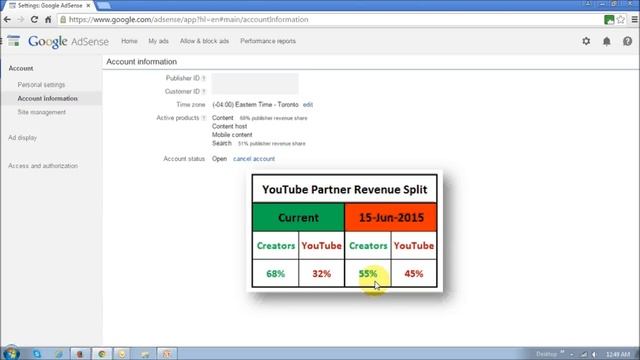Click the green extension icon in address bar
This screenshot has width=640, height=360.
coord(609,20)
